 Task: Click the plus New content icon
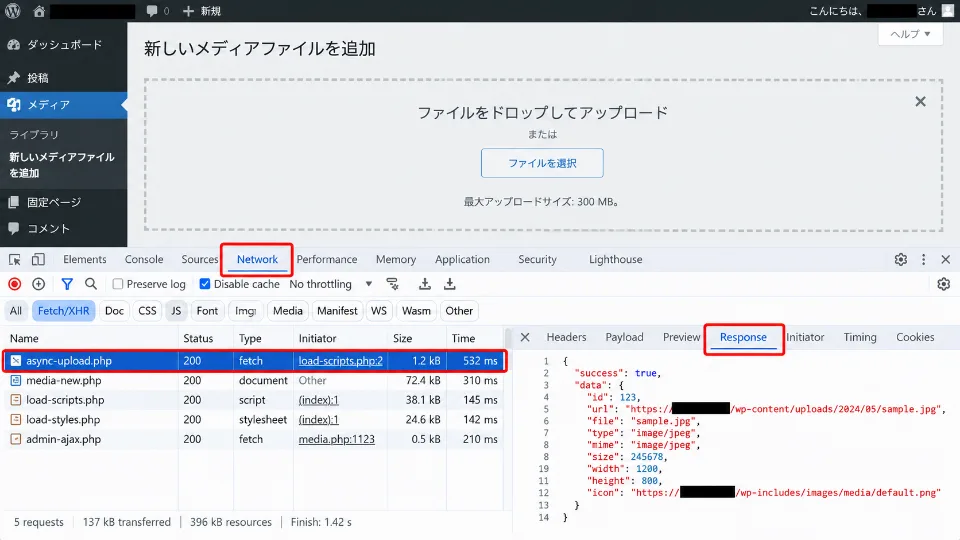(188, 11)
